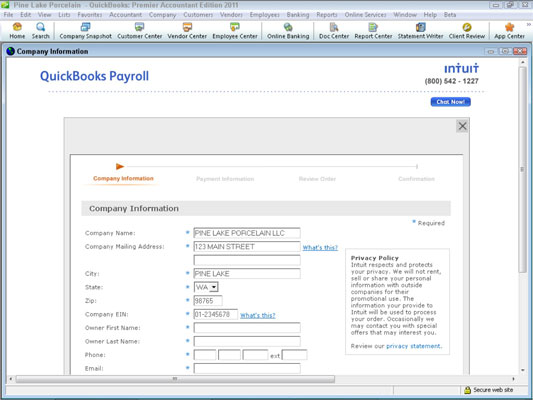Click the Phone ext field
The height and width of the screenshot is (400, 533).
(x=294, y=355)
